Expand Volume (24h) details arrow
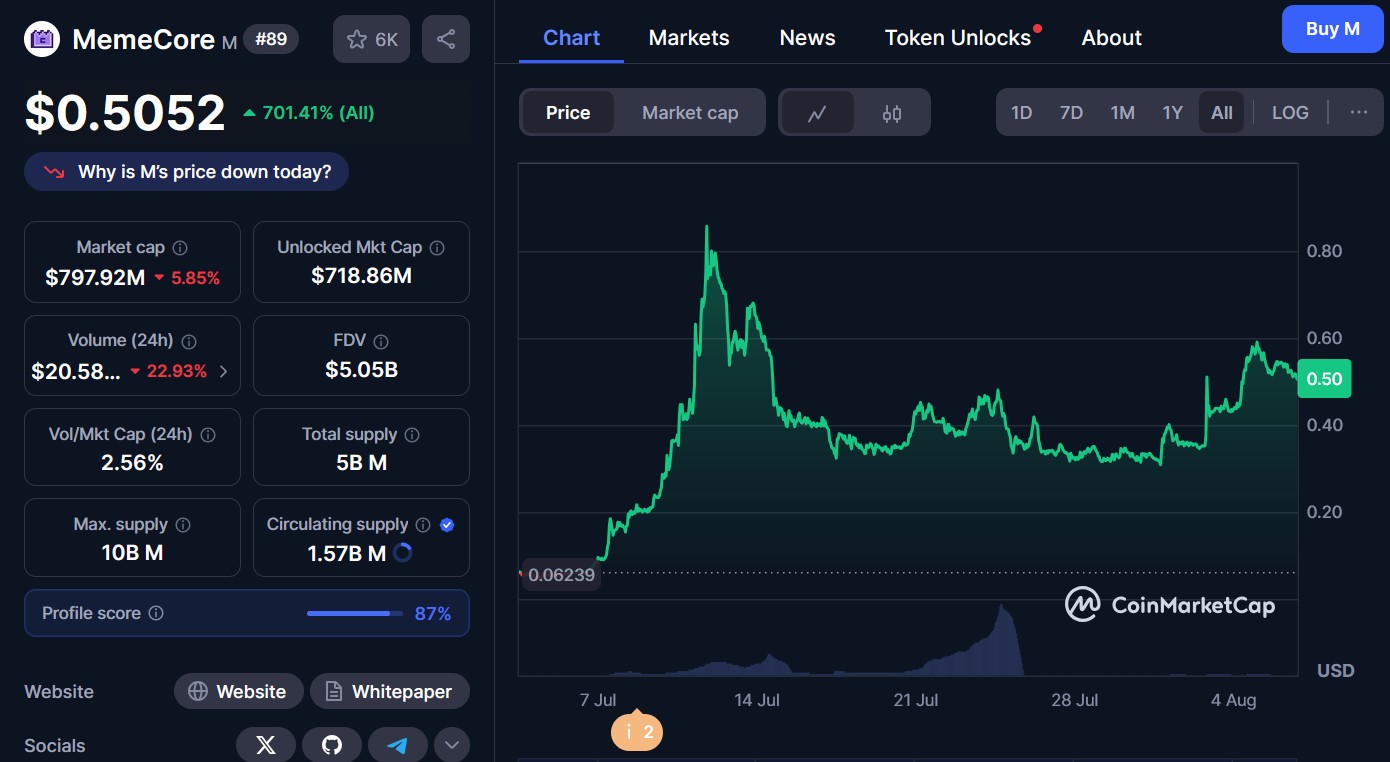Screen dimensions: 1390x762 tap(223, 371)
